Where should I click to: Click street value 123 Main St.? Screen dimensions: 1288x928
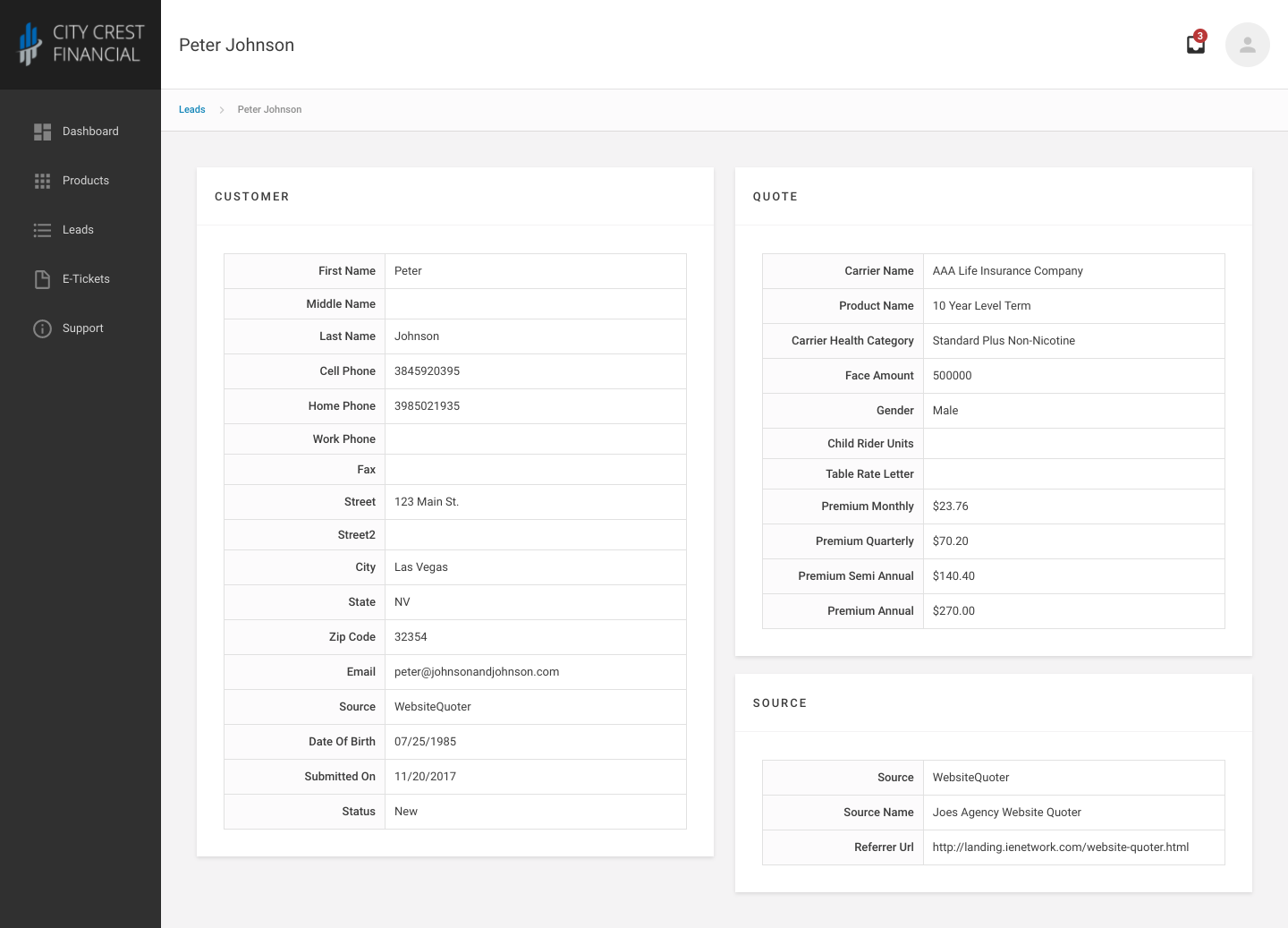click(x=427, y=502)
